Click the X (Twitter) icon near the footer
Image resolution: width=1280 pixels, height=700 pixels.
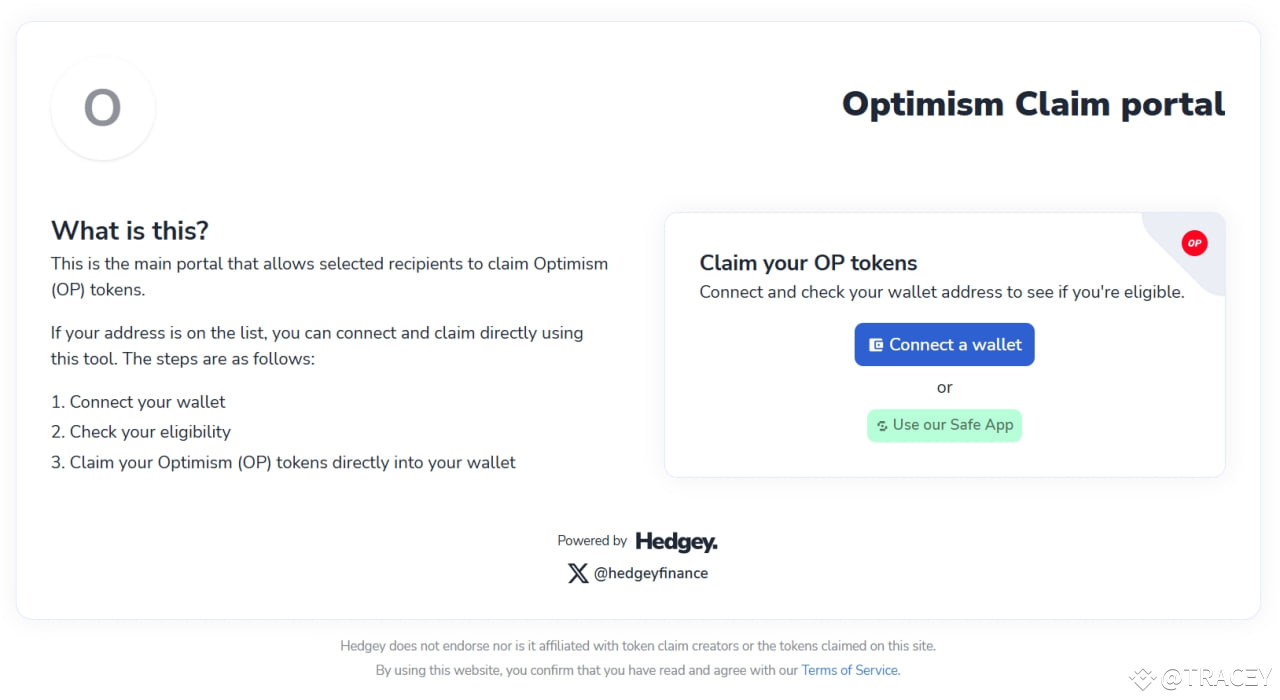tap(578, 573)
